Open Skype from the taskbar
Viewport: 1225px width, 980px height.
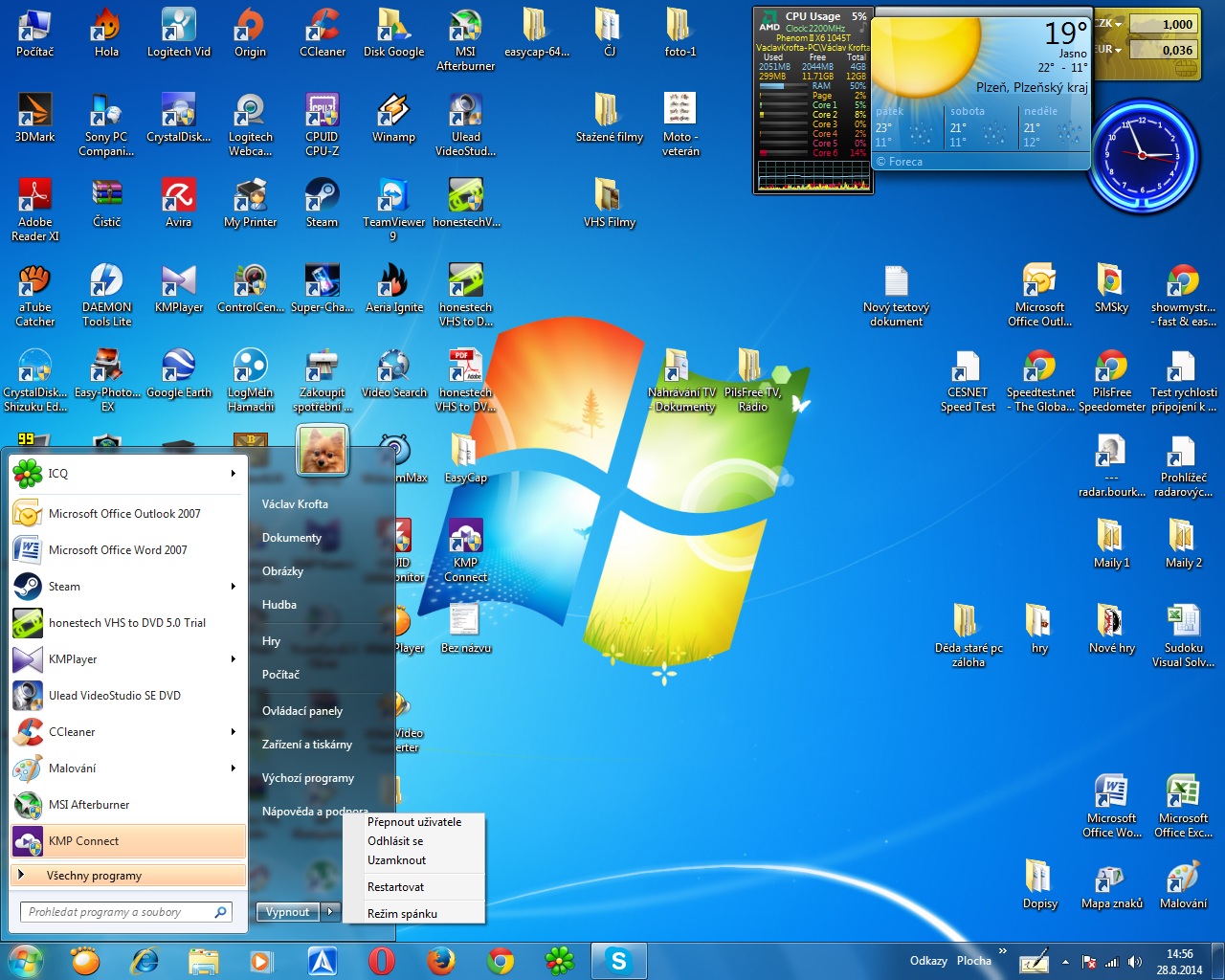coord(618,961)
